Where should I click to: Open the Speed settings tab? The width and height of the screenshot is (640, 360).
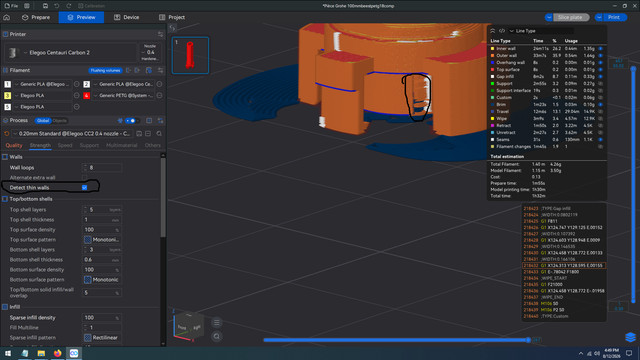[x=65, y=145]
